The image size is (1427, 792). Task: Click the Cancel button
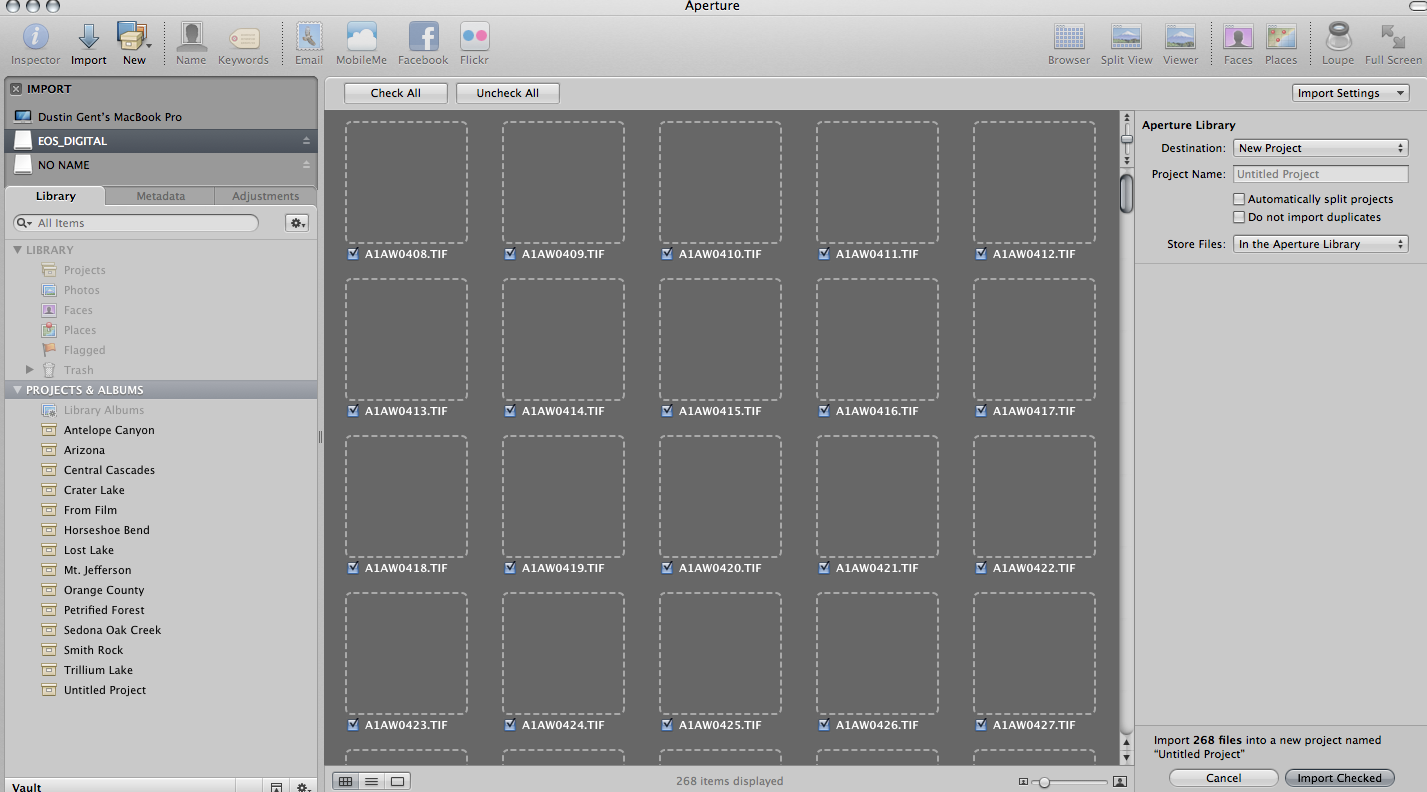coord(1223,778)
